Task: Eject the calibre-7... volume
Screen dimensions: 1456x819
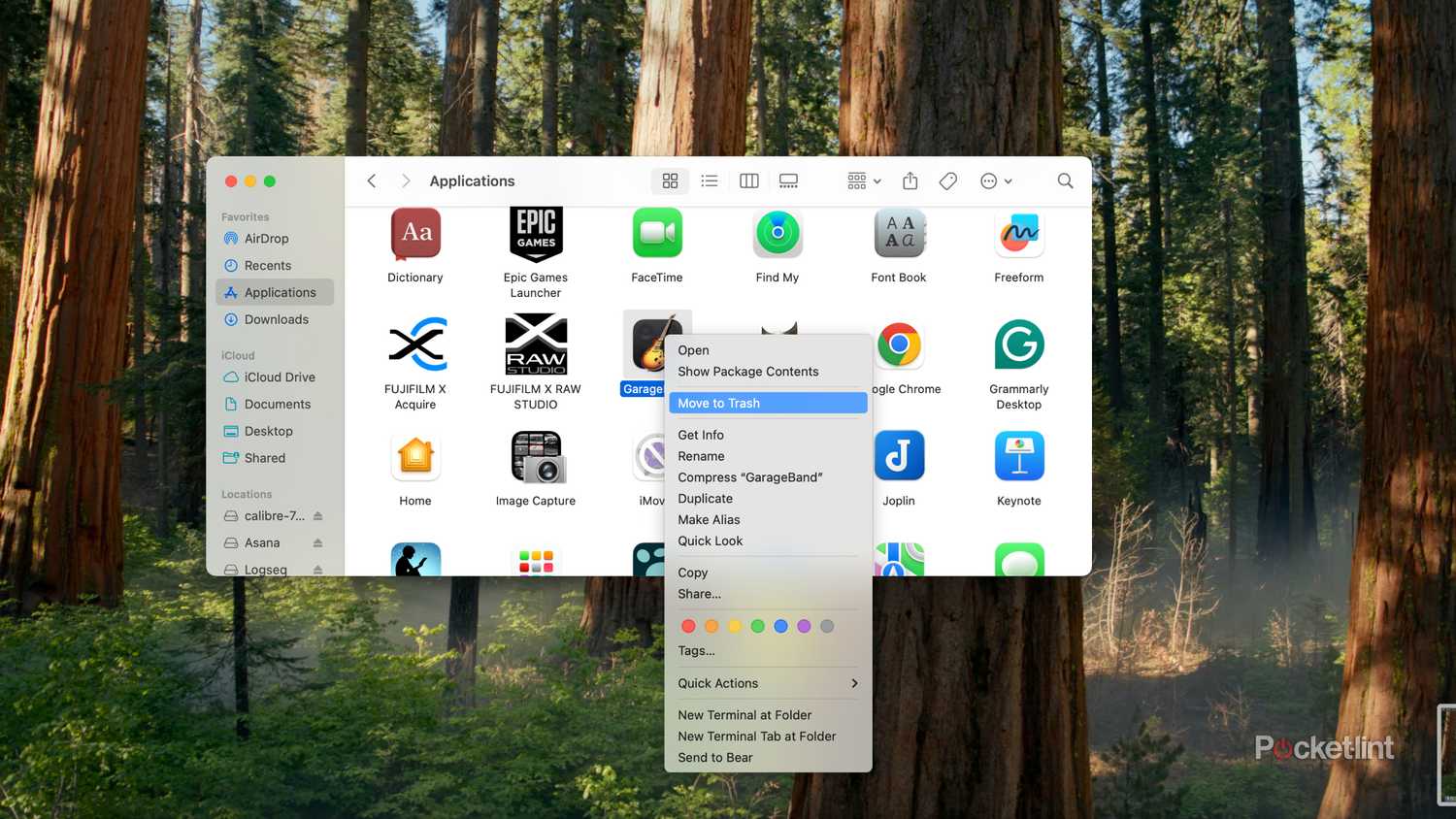Action: [x=317, y=516]
